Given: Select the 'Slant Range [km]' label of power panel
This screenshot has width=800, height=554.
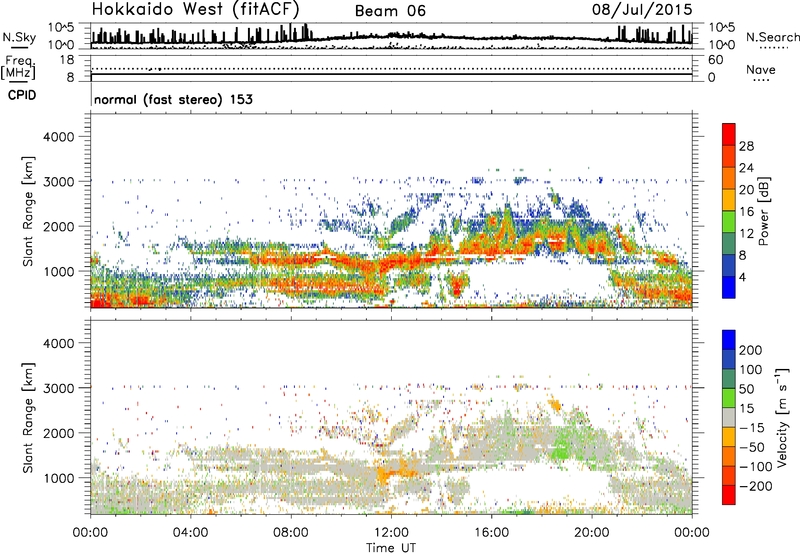Looking at the screenshot, I should [x=28, y=211].
